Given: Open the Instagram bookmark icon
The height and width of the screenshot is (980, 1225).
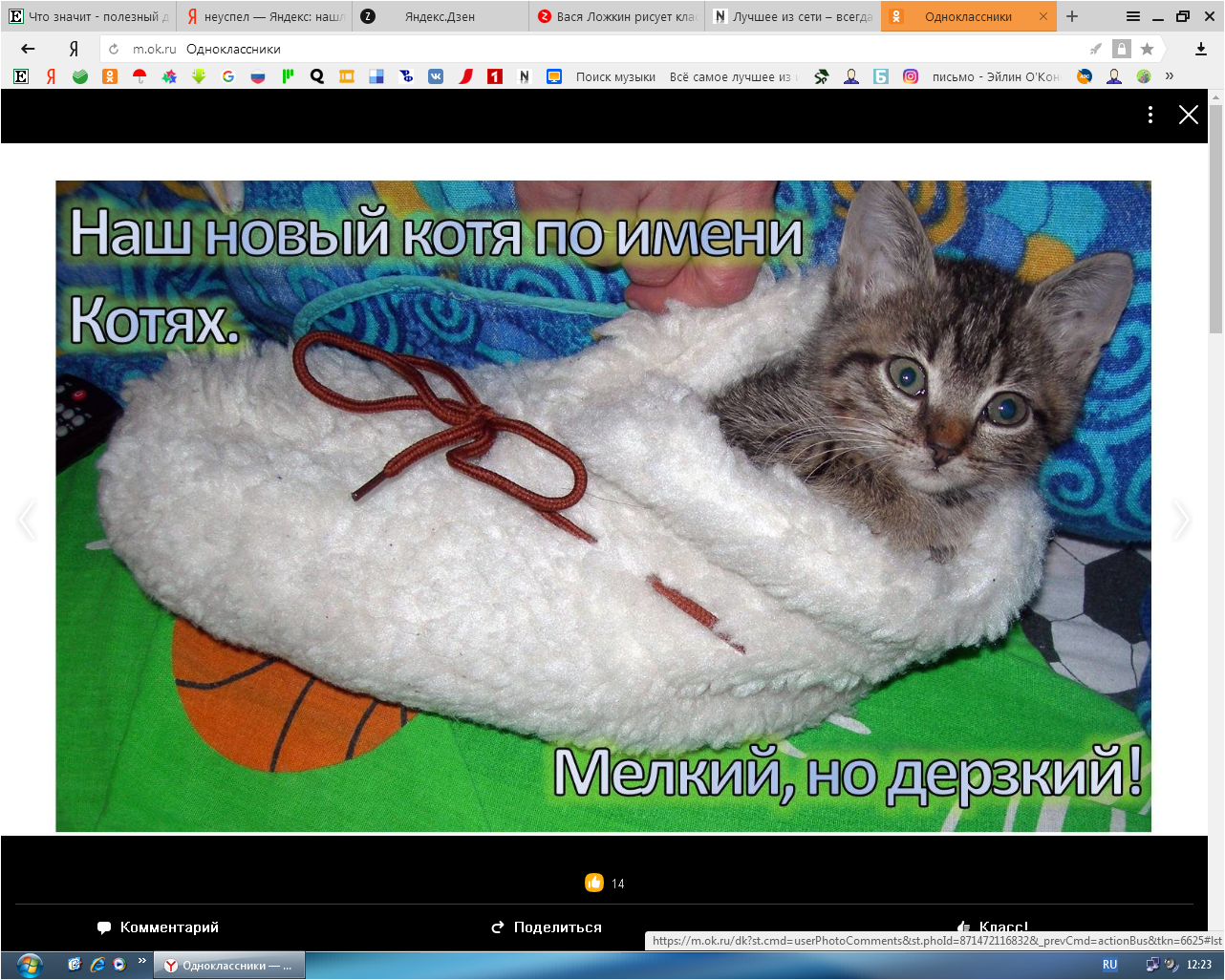Looking at the screenshot, I should 911,76.
